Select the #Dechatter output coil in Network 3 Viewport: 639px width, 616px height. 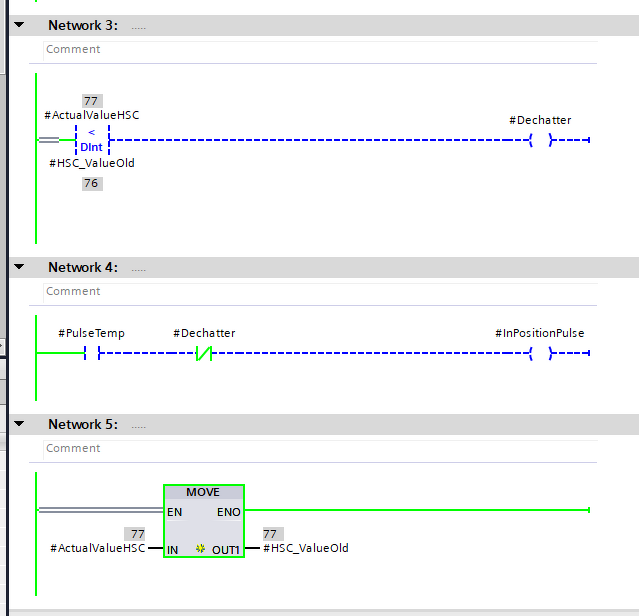click(x=540, y=140)
